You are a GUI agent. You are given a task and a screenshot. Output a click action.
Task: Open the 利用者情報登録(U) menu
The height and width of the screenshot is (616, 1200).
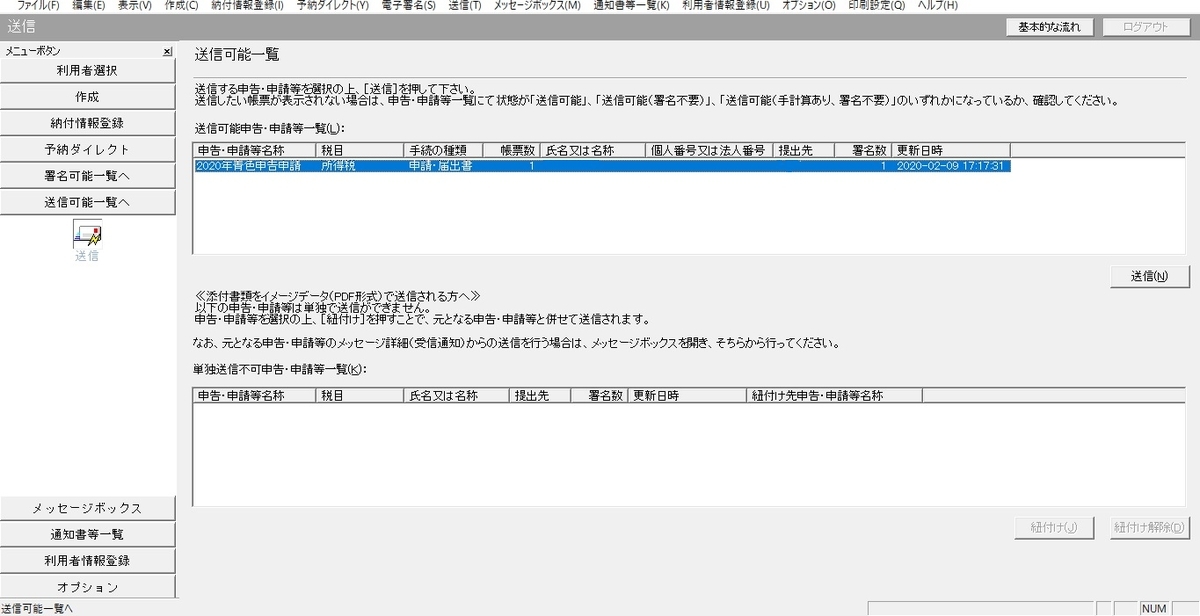click(726, 6)
